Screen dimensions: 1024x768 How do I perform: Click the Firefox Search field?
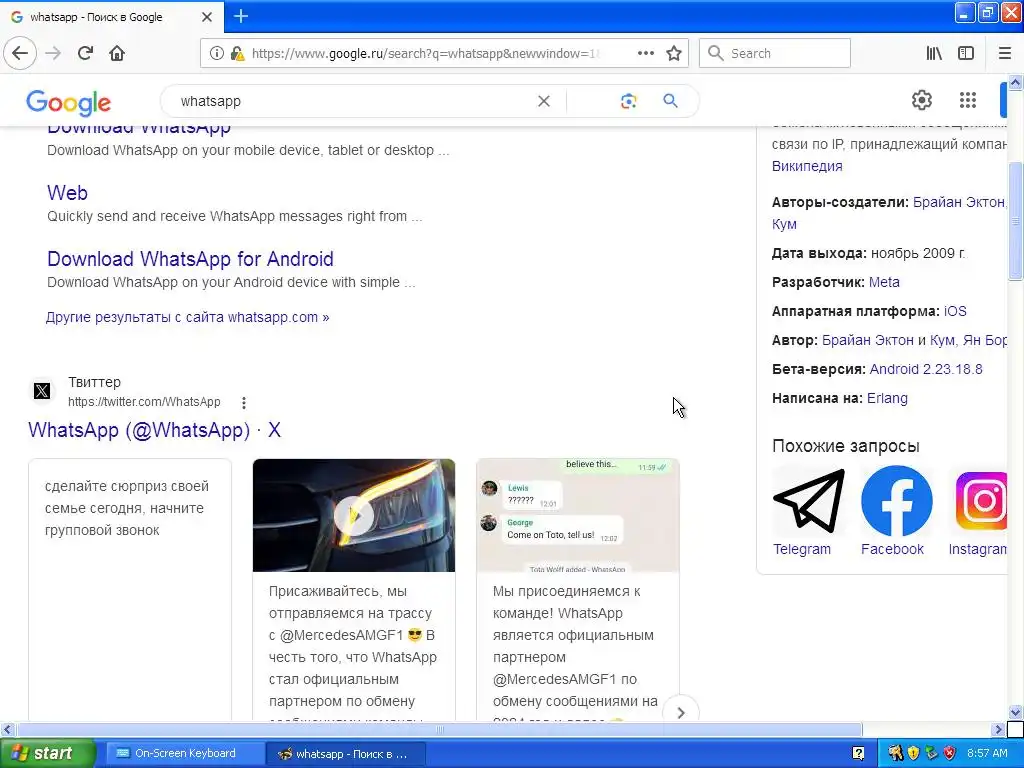(775, 54)
